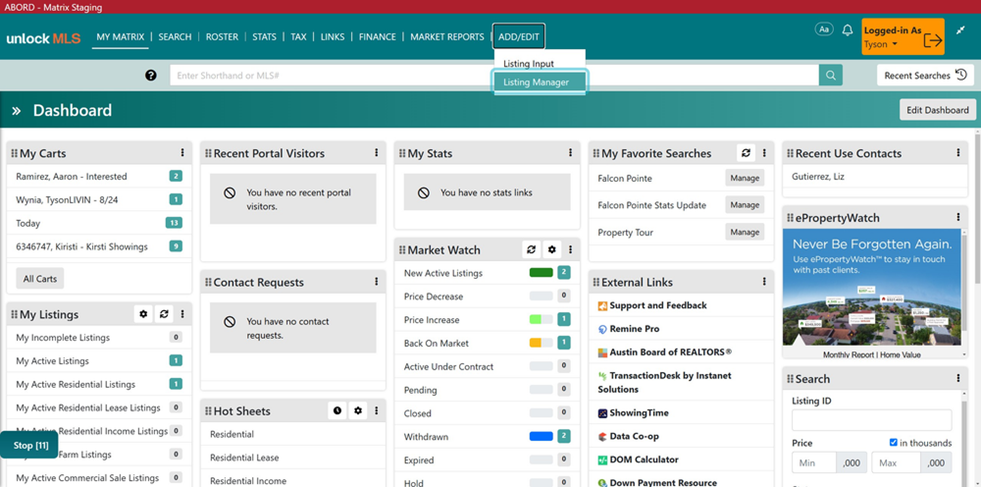Open My Stats widget options menu
Viewport: 981px width, 487px height.
570,153
